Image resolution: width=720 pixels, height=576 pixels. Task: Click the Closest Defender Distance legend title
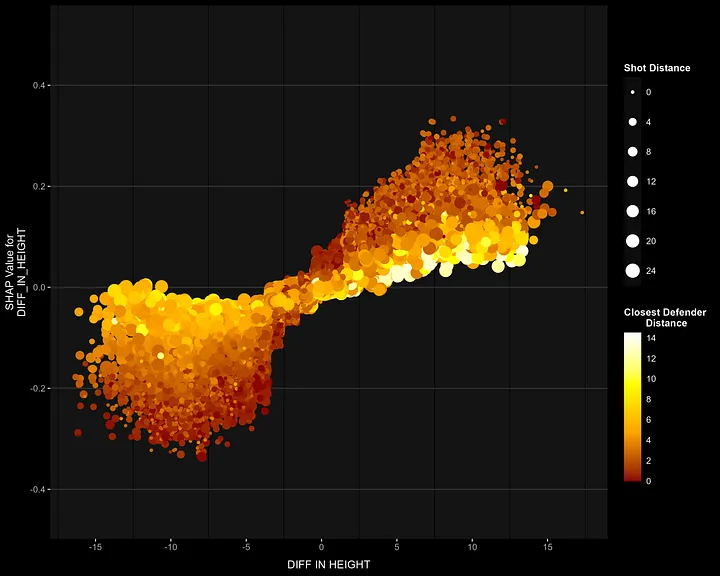click(x=664, y=318)
